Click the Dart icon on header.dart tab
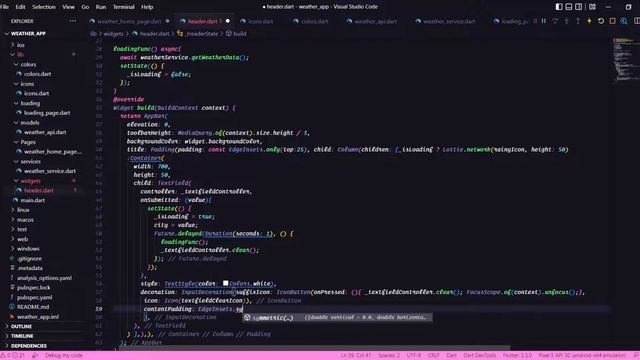The height and width of the screenshot is (360, 640). 182,21
